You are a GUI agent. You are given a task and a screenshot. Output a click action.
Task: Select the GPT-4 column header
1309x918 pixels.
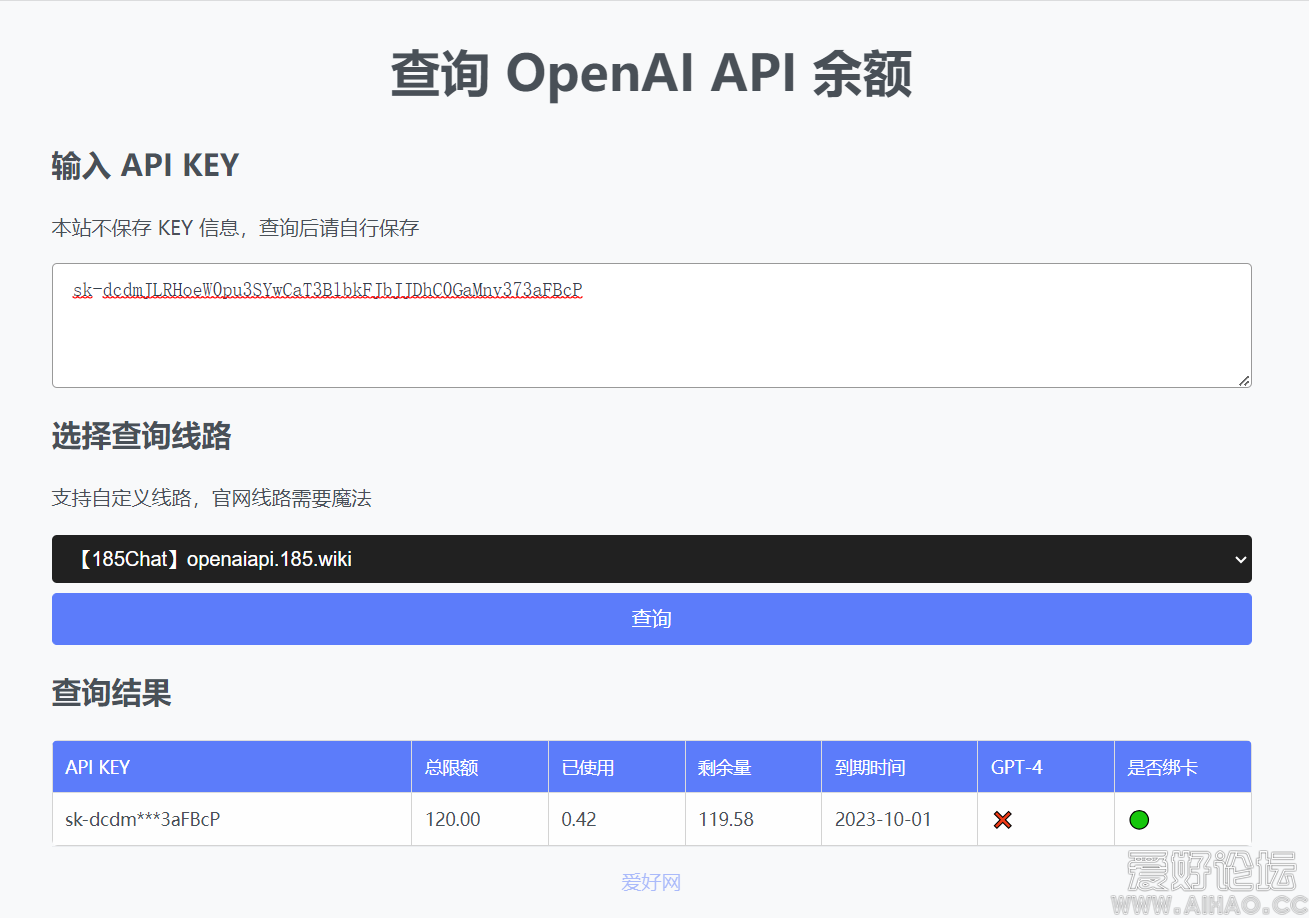(1046, 767)
